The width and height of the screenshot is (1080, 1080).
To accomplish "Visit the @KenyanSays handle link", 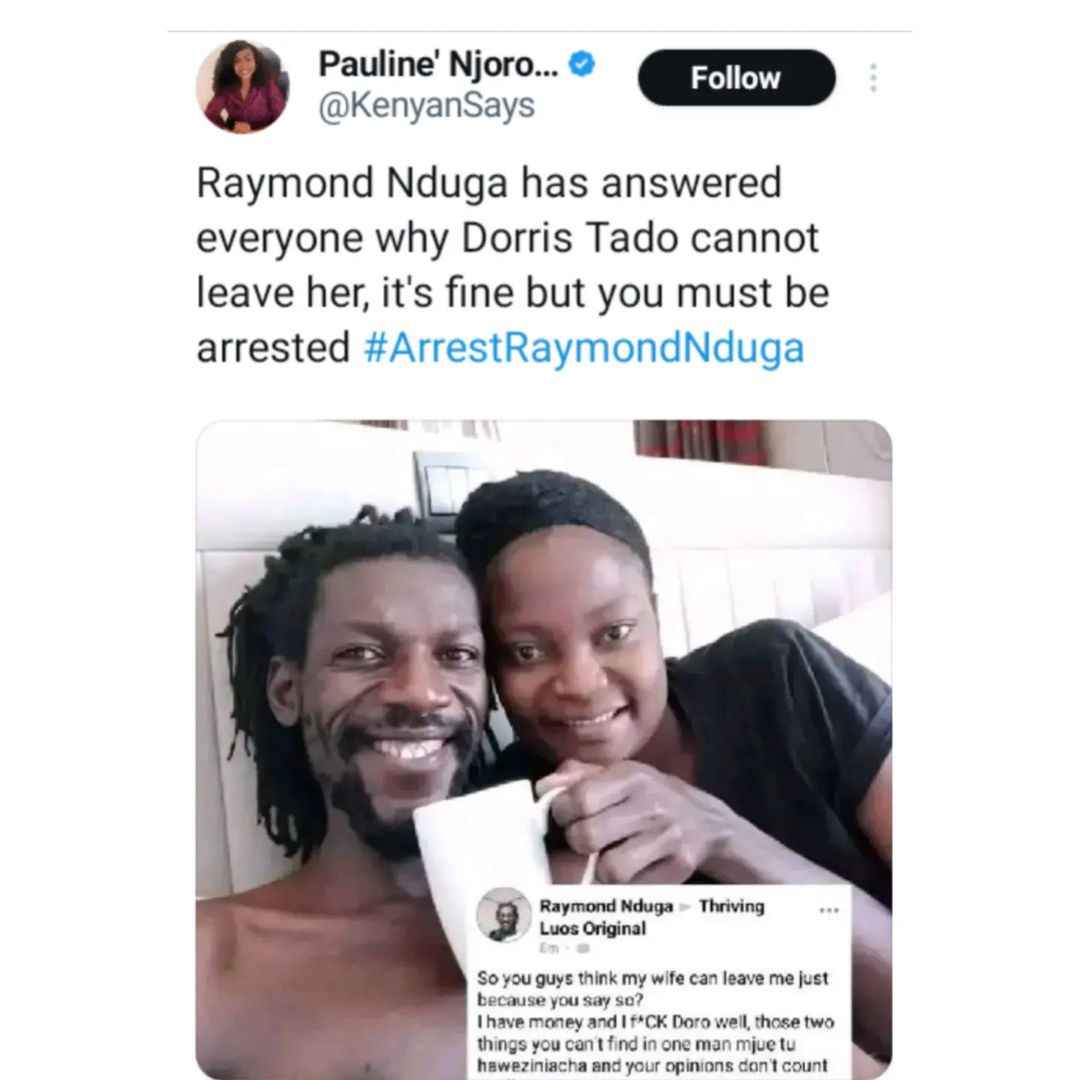I will (426, 106).
